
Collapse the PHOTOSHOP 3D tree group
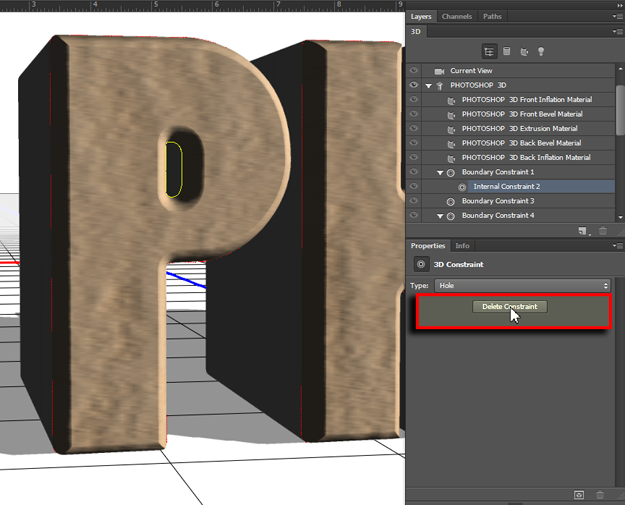pos(428,86)
